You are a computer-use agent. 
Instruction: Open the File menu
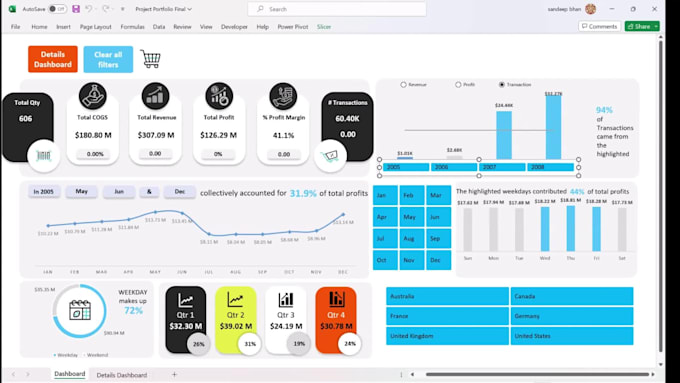pyautogui.click(x=16, y=26)
